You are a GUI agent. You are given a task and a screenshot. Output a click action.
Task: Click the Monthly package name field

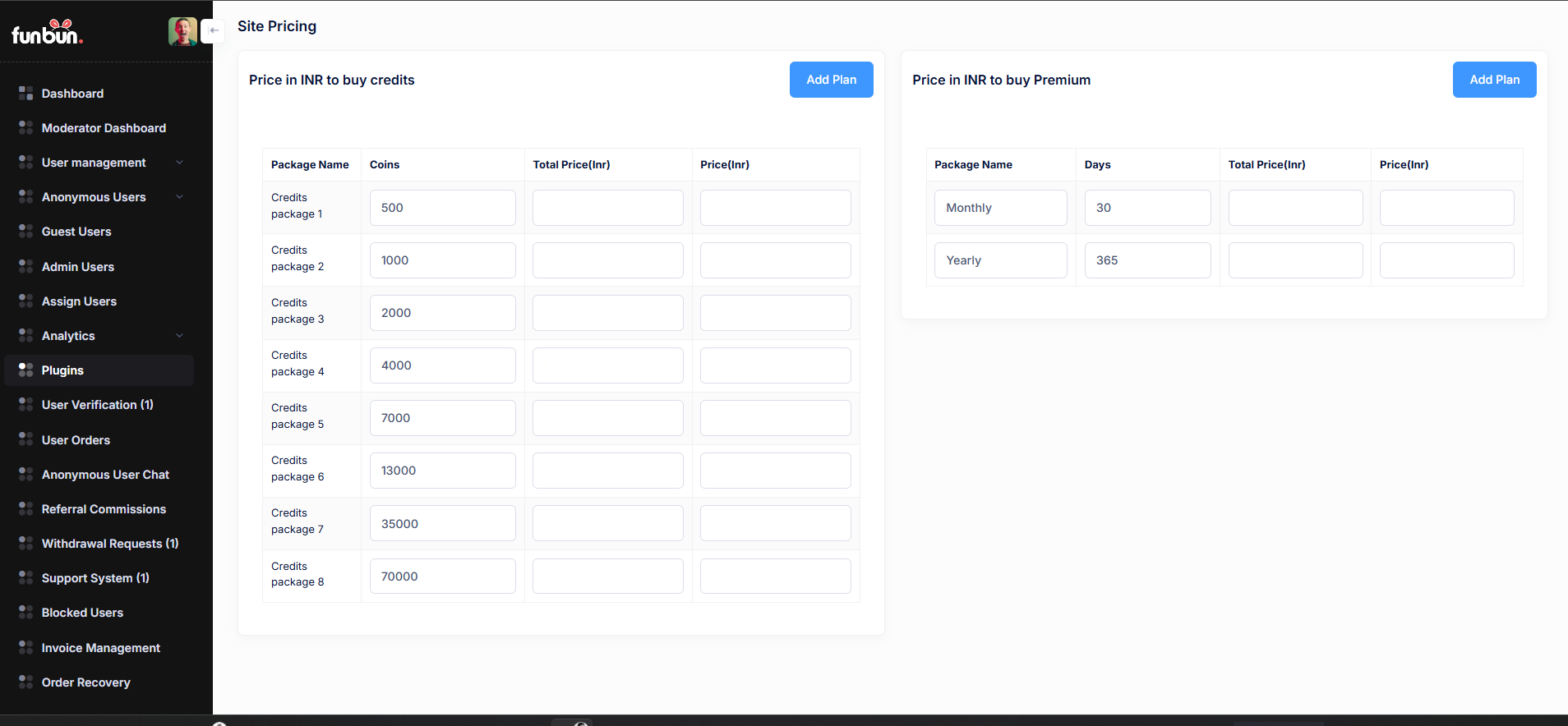tap(1000, 208)
